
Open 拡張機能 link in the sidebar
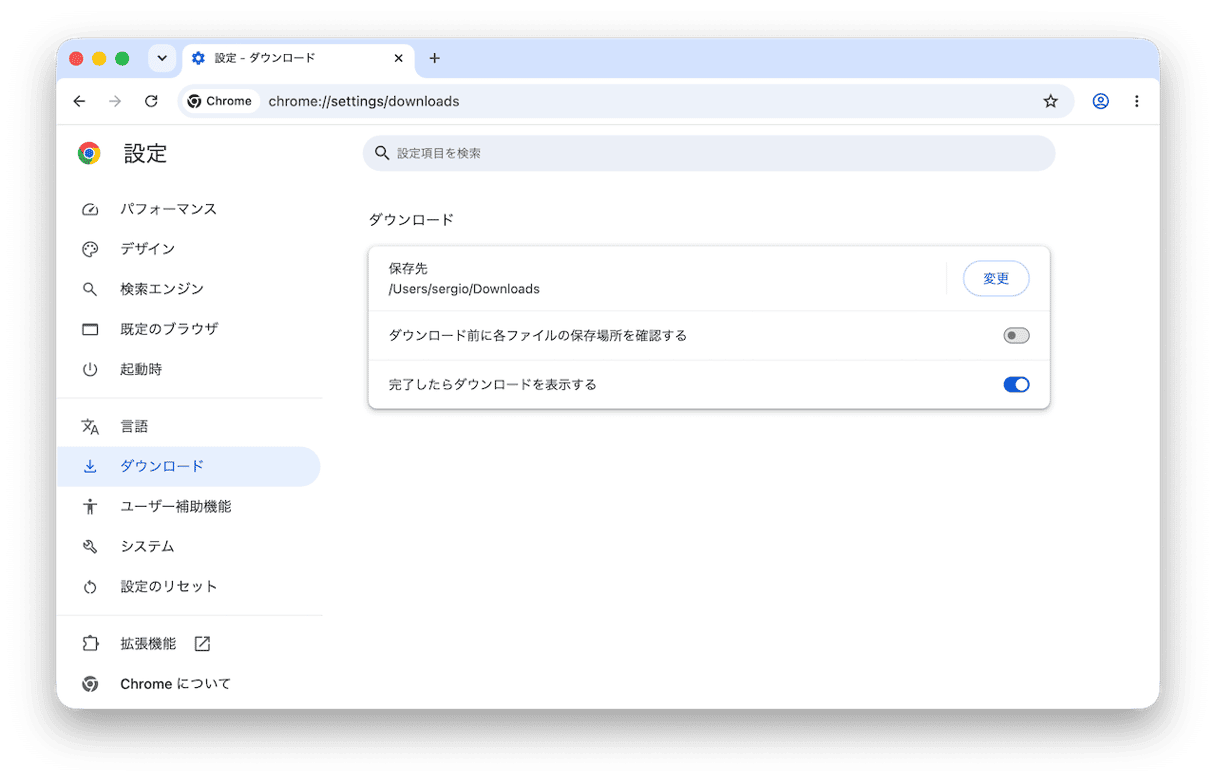click(188, 644)
